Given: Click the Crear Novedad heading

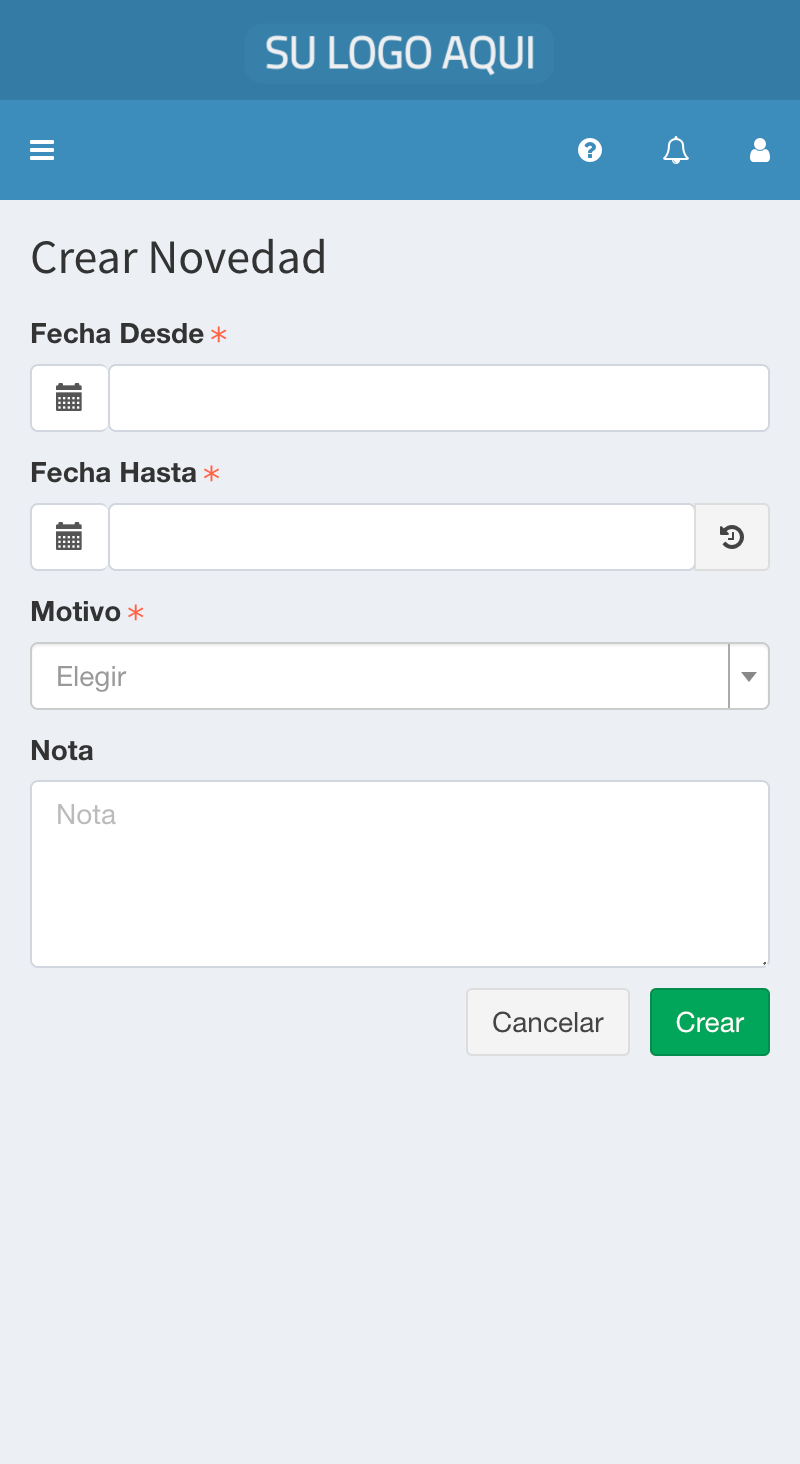Looking at the screenshot, I should (178, 257).
